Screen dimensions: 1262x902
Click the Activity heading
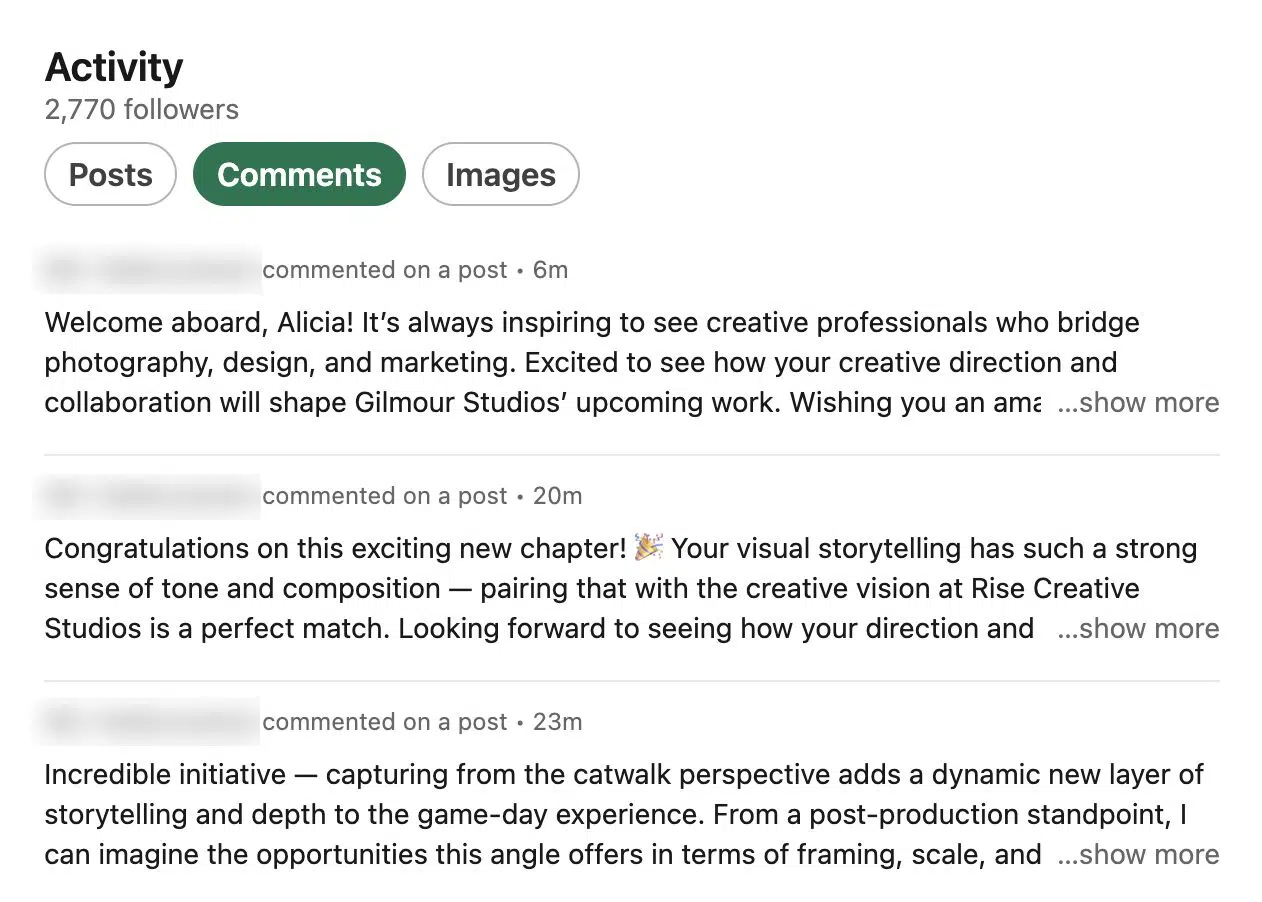tap(114, 67)
